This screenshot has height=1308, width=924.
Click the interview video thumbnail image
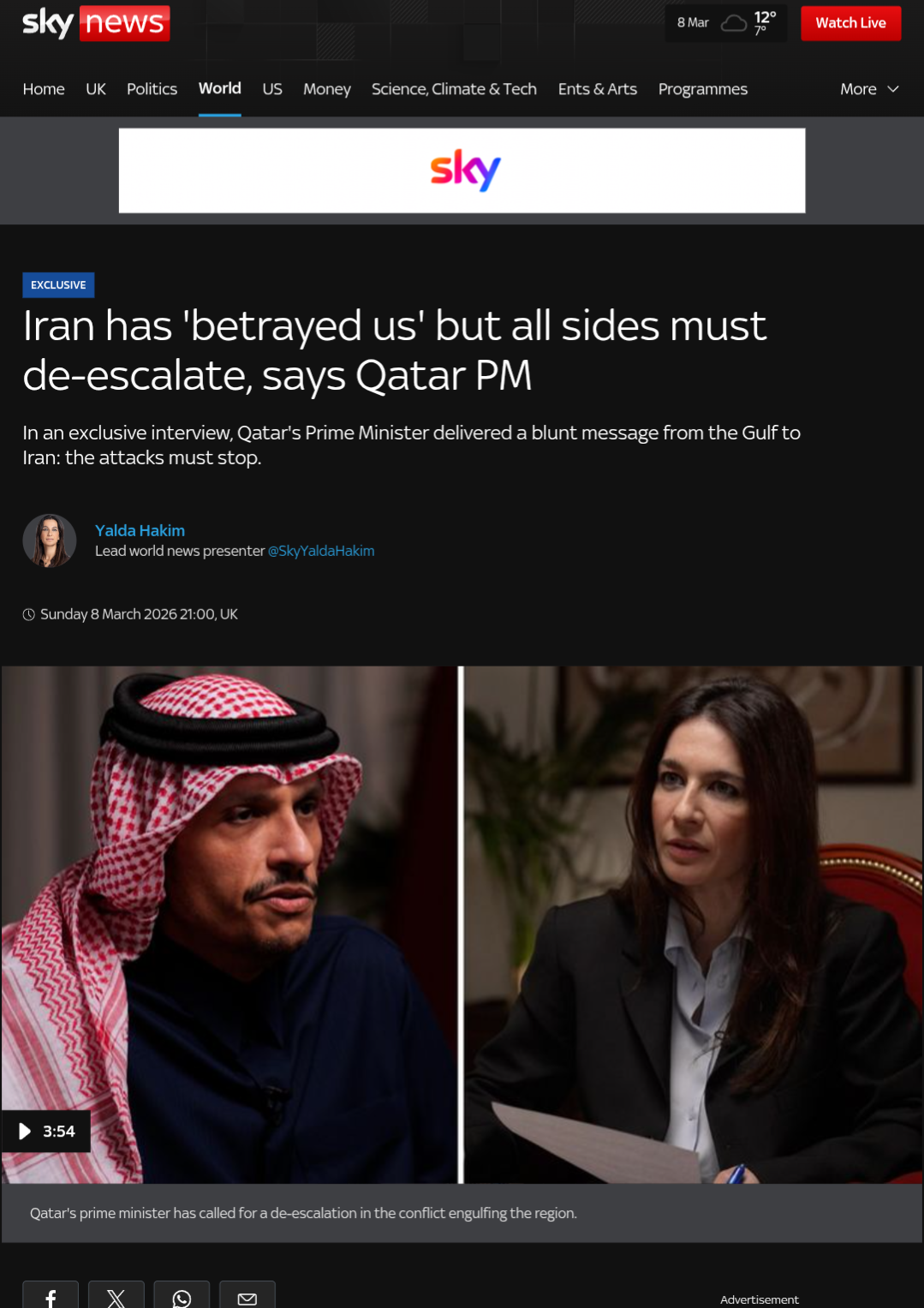[x=462, y=925]
